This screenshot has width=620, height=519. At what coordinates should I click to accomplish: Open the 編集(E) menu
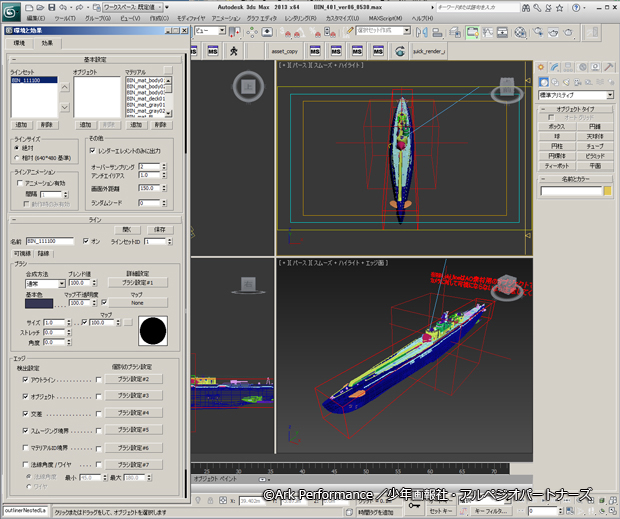coord(36,18)
